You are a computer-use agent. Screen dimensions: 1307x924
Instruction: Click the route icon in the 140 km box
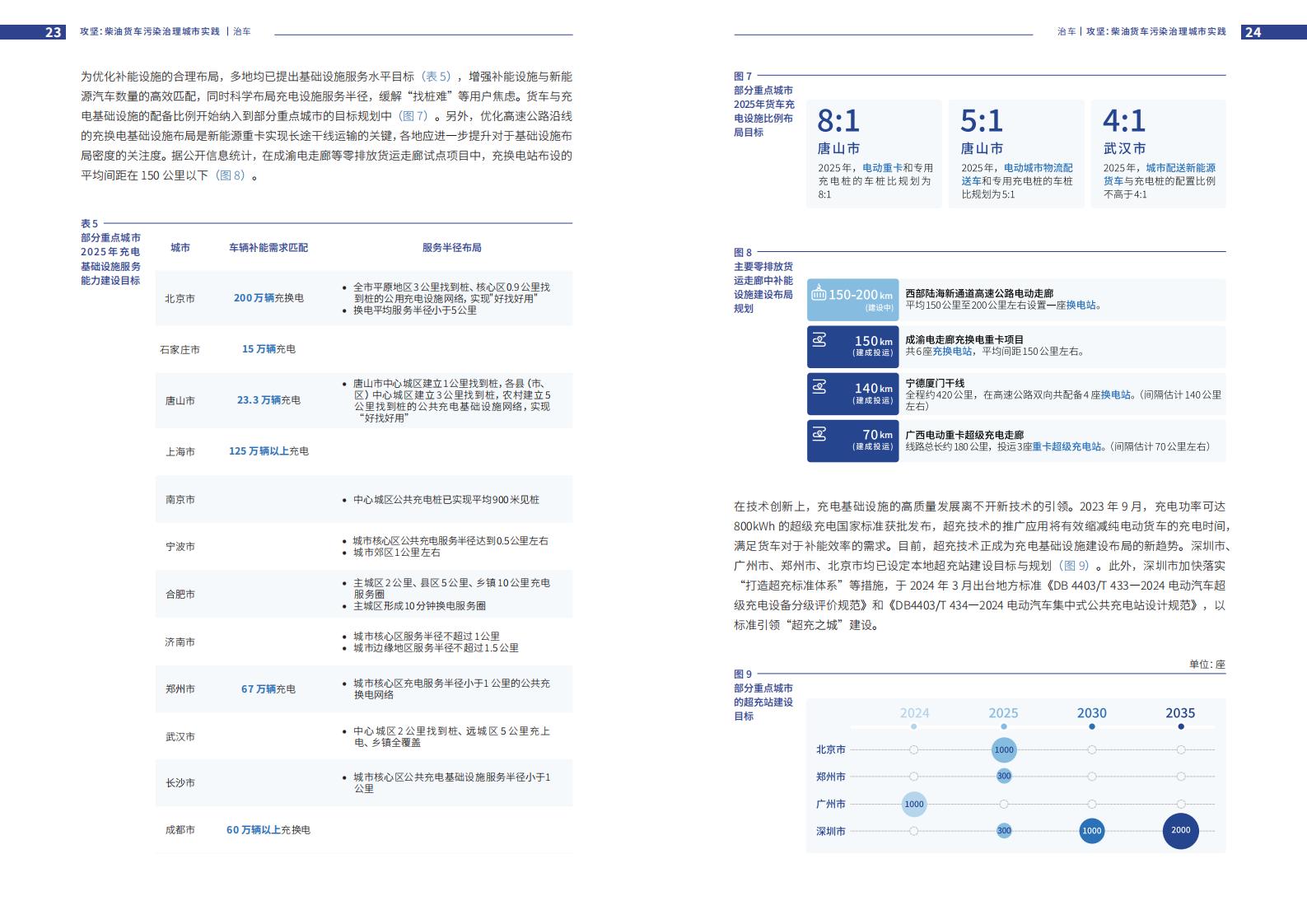819,386
